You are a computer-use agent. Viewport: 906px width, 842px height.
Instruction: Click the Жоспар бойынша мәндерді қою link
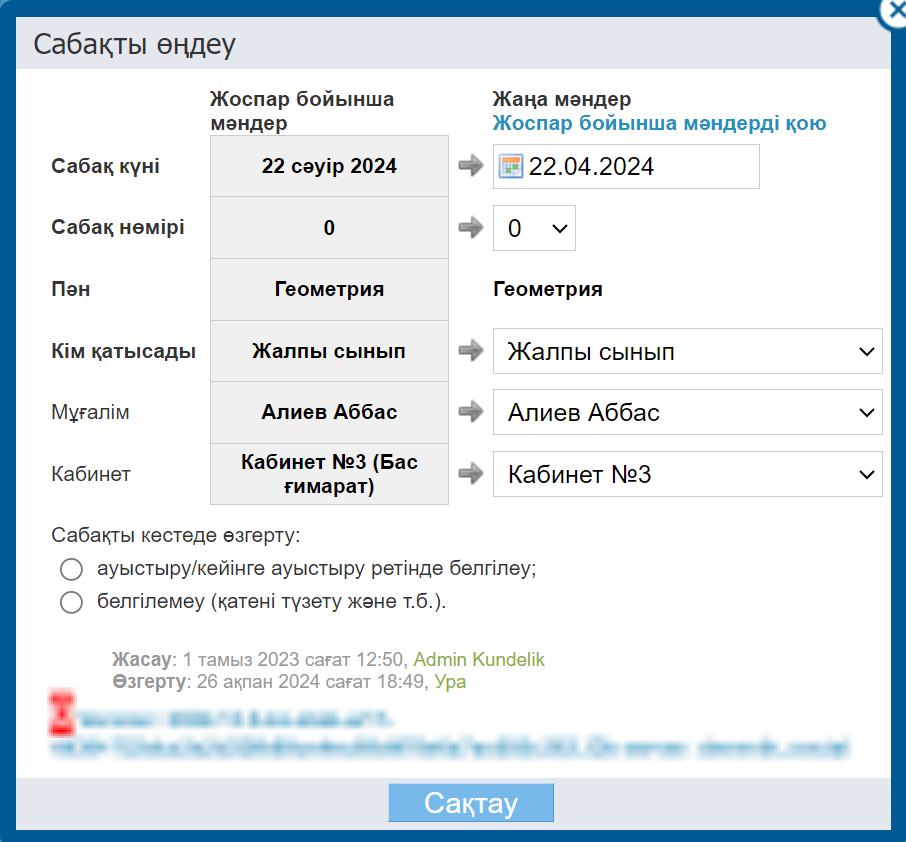659,124
